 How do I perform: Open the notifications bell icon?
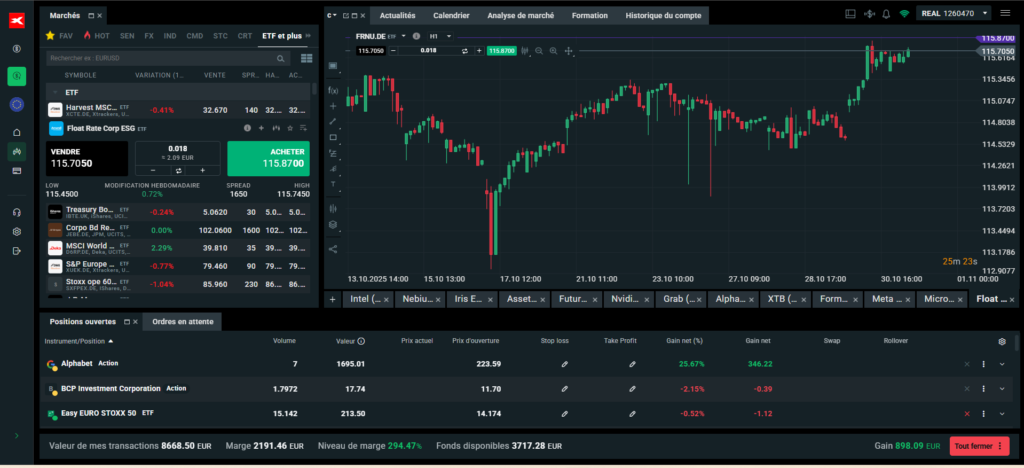[886, 14]
